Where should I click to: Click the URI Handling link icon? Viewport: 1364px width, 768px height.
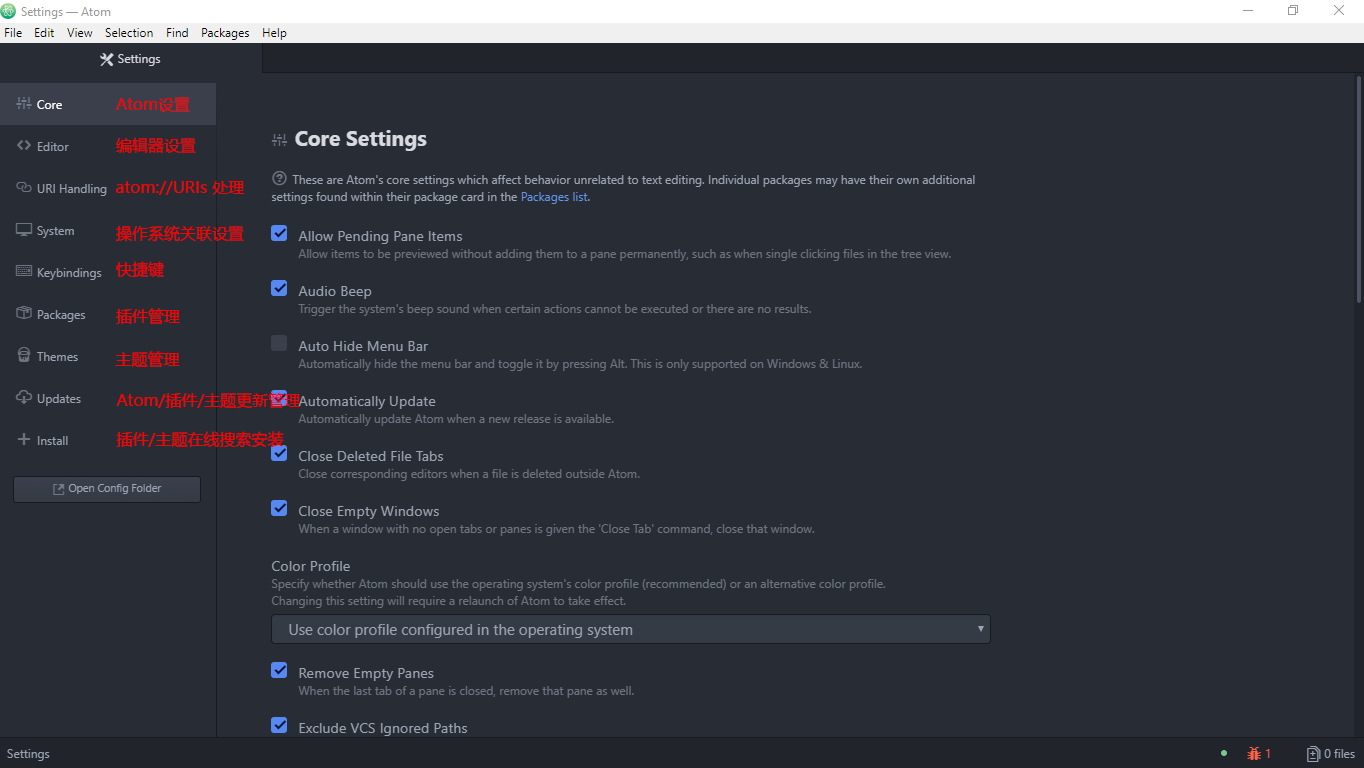(x=24, y=188)
